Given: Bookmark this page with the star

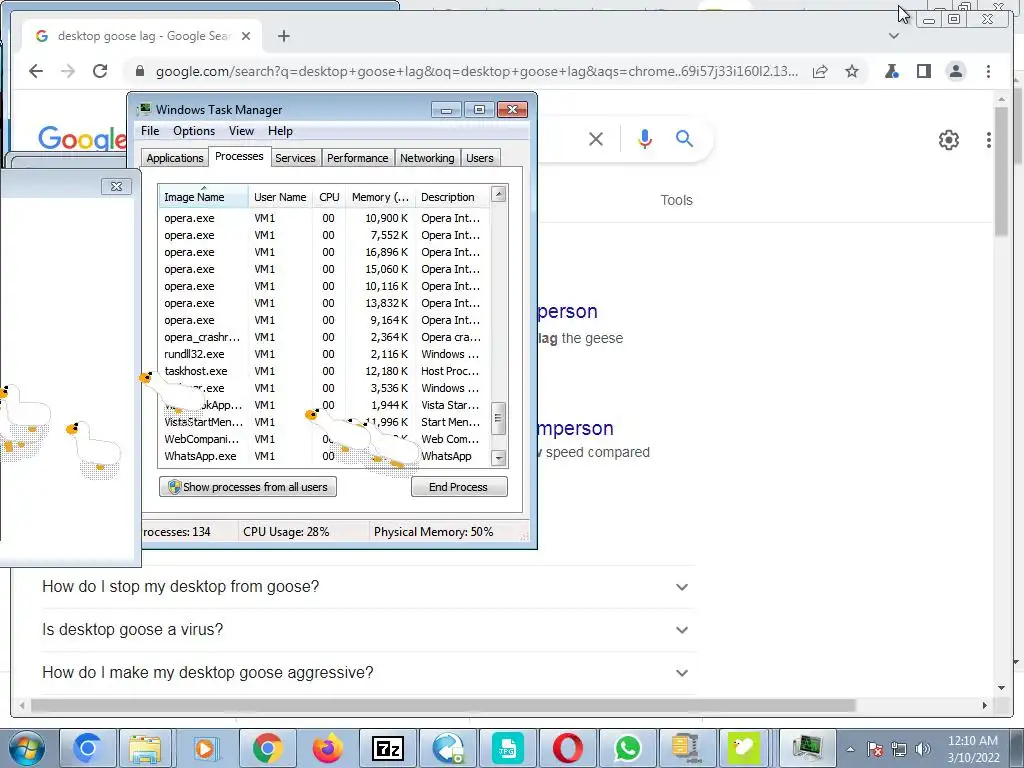Looking at the screenshot, I should coord(852,71).
